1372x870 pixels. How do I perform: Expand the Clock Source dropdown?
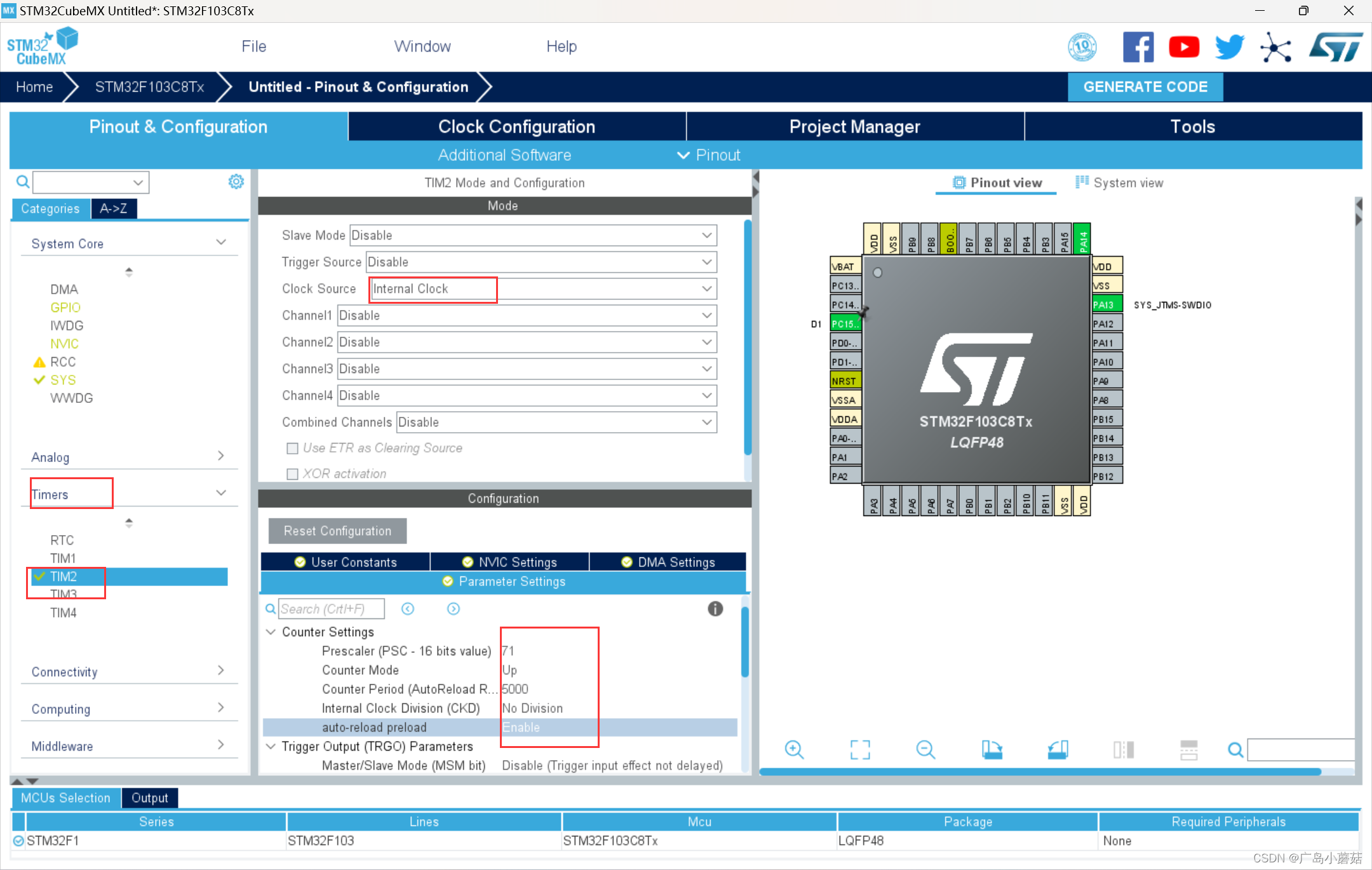[707, 288]
